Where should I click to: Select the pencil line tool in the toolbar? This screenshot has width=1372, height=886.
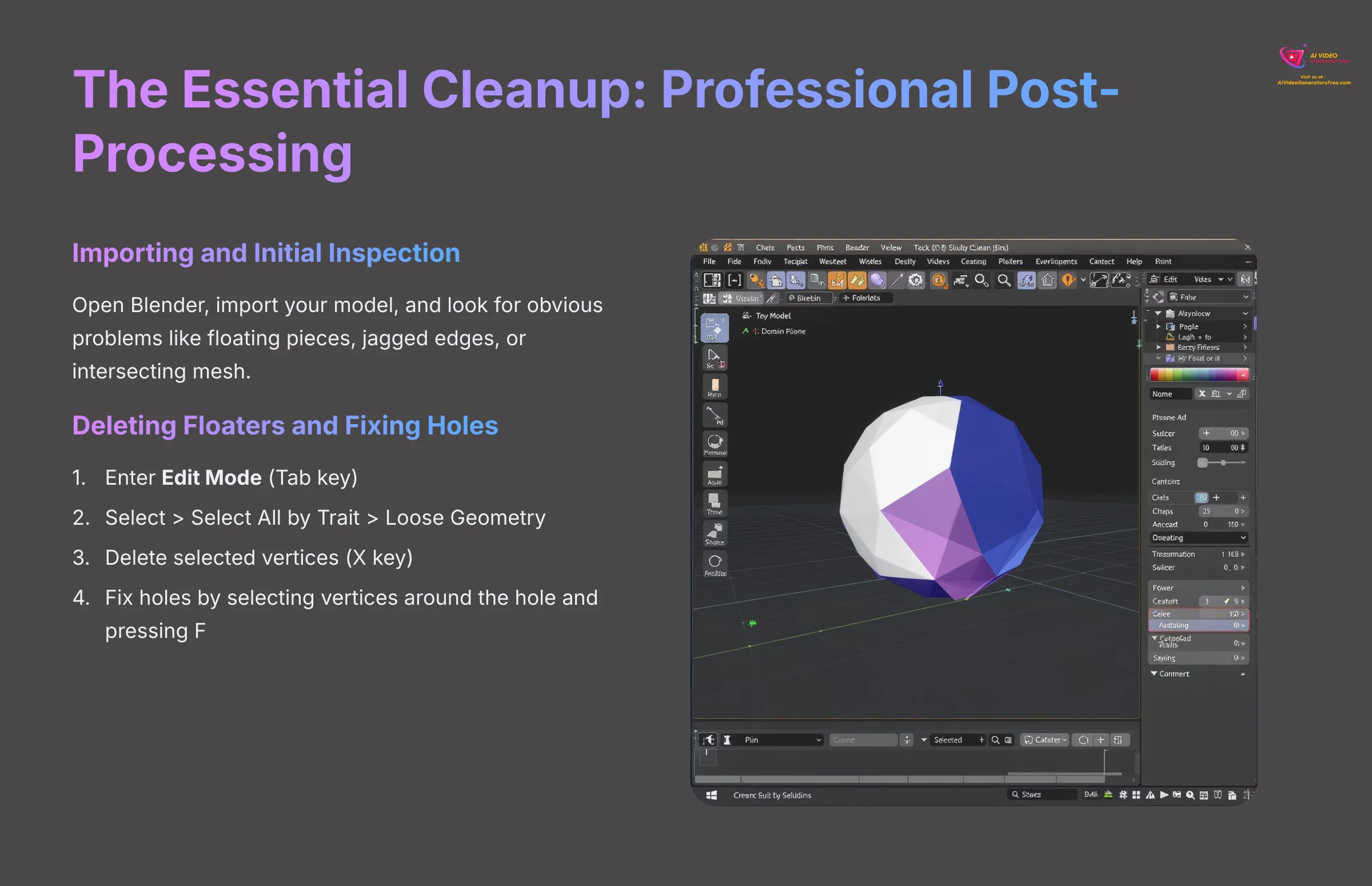pos(896,280)
